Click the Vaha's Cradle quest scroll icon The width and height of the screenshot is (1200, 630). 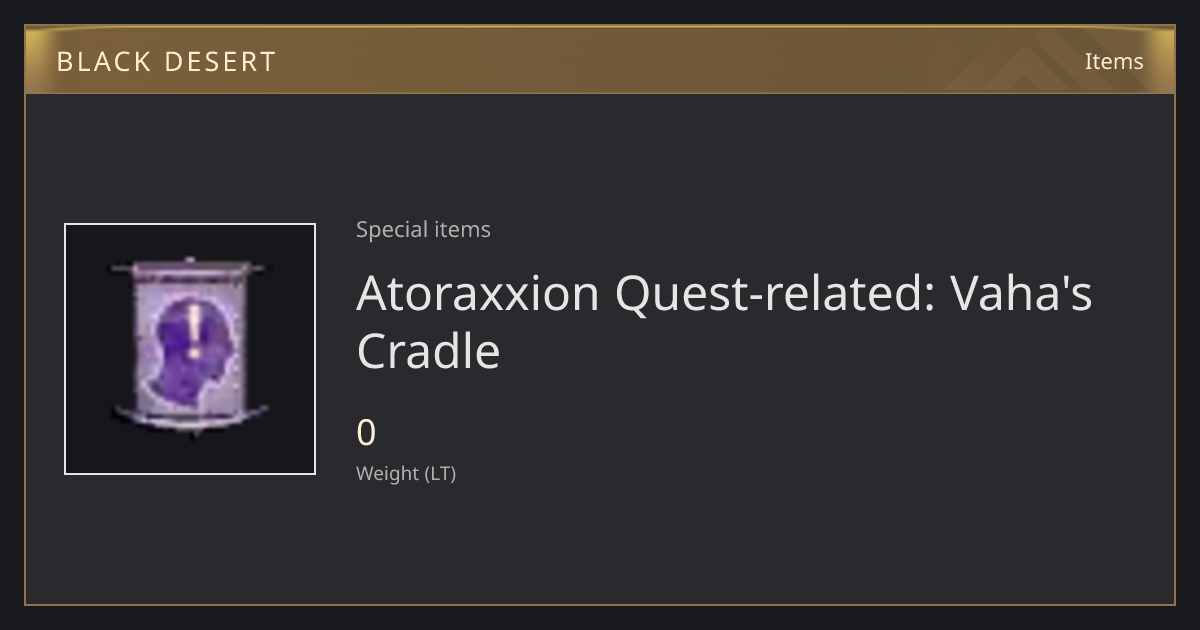190,347
